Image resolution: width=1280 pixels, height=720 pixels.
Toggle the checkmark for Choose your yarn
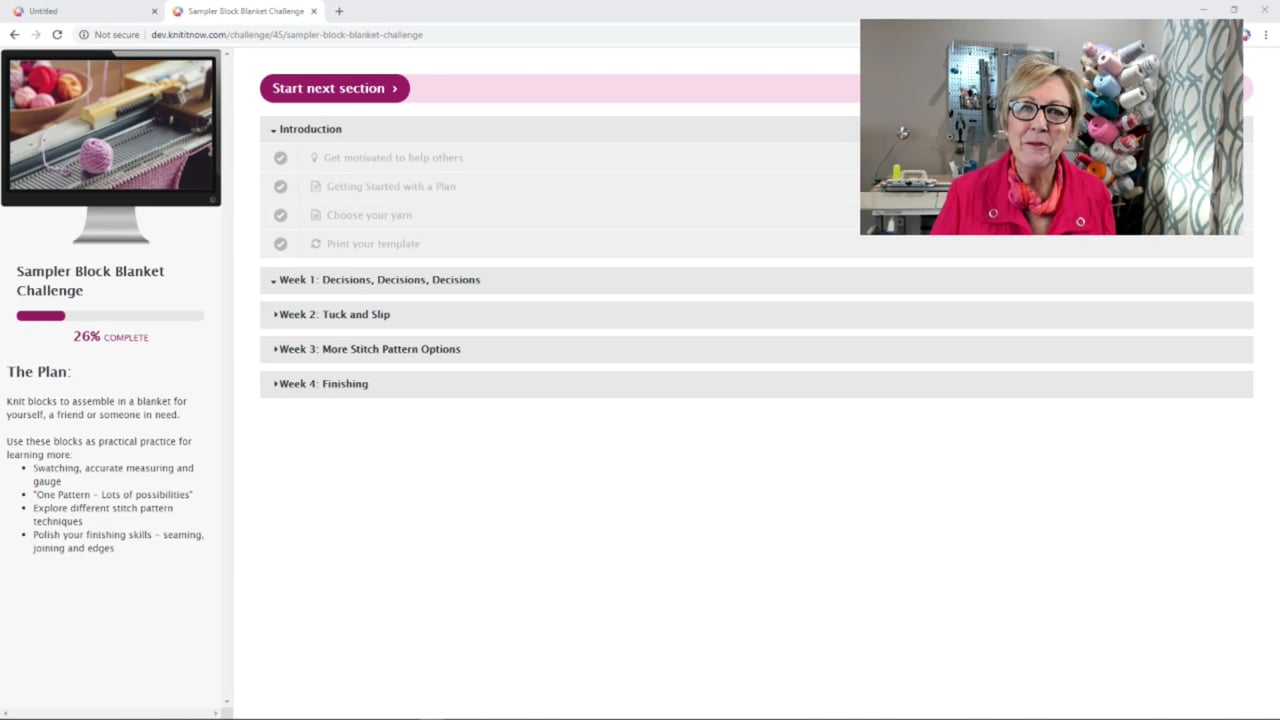tap(280, 215)
